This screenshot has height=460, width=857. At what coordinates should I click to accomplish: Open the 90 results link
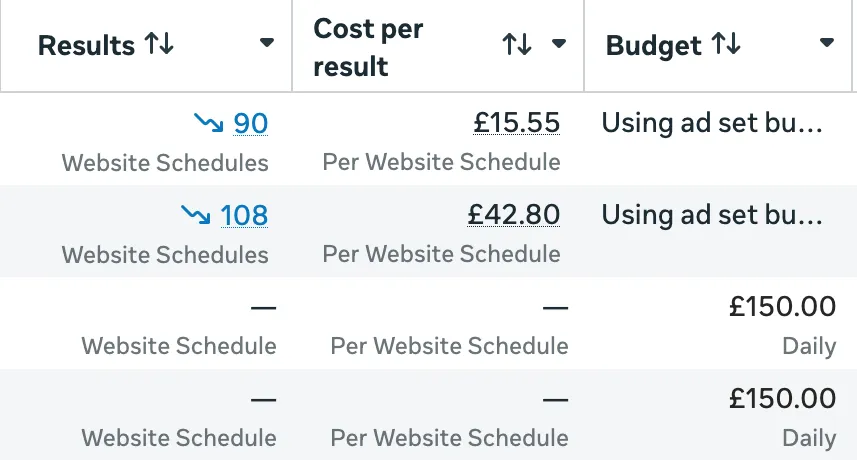point(251,123)
